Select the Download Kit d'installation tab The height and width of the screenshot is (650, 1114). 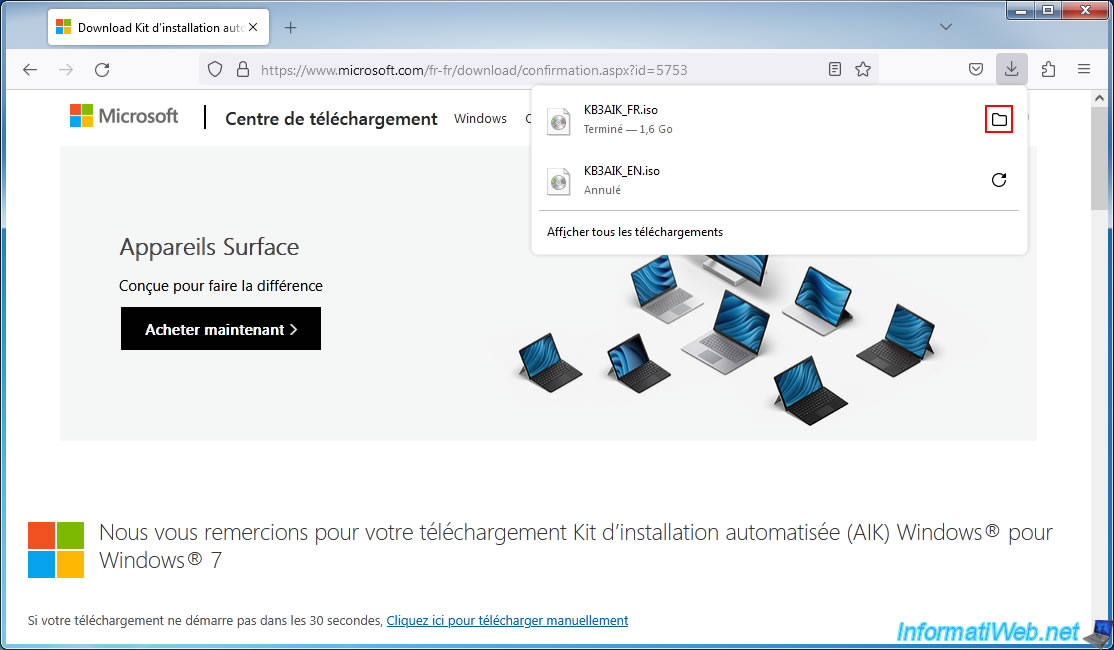coord(155,27)
